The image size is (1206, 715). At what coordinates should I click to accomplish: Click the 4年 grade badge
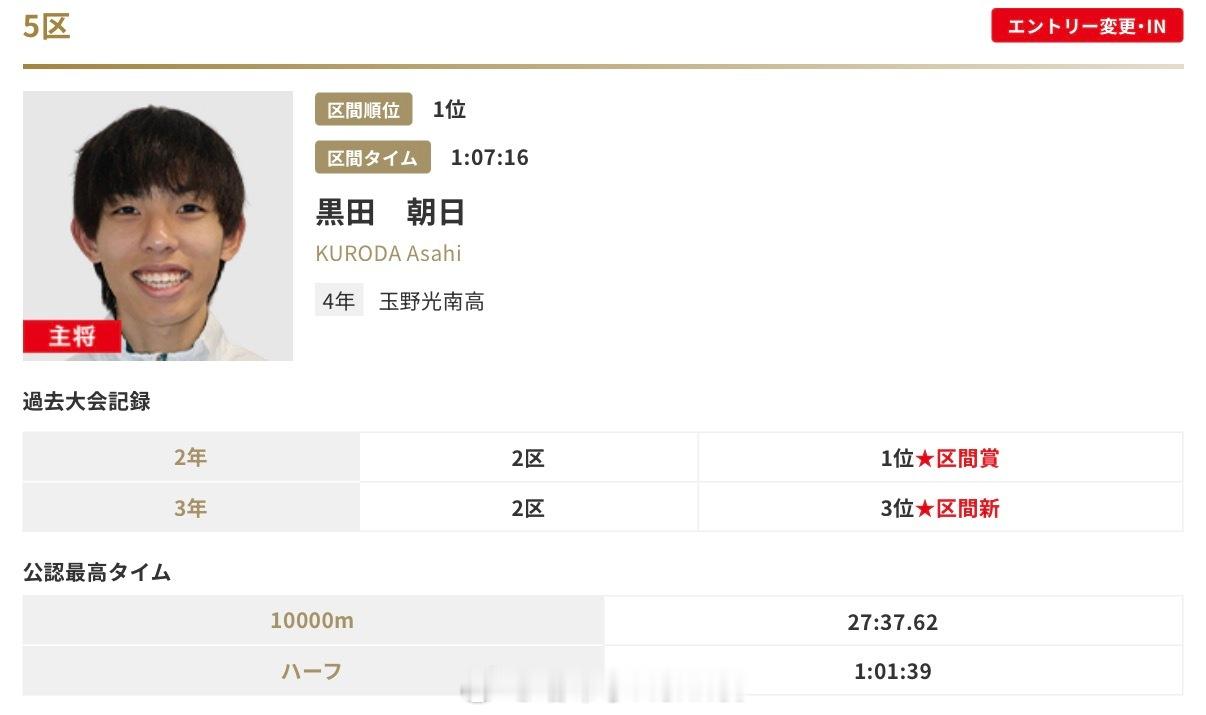tap(339, 301)
